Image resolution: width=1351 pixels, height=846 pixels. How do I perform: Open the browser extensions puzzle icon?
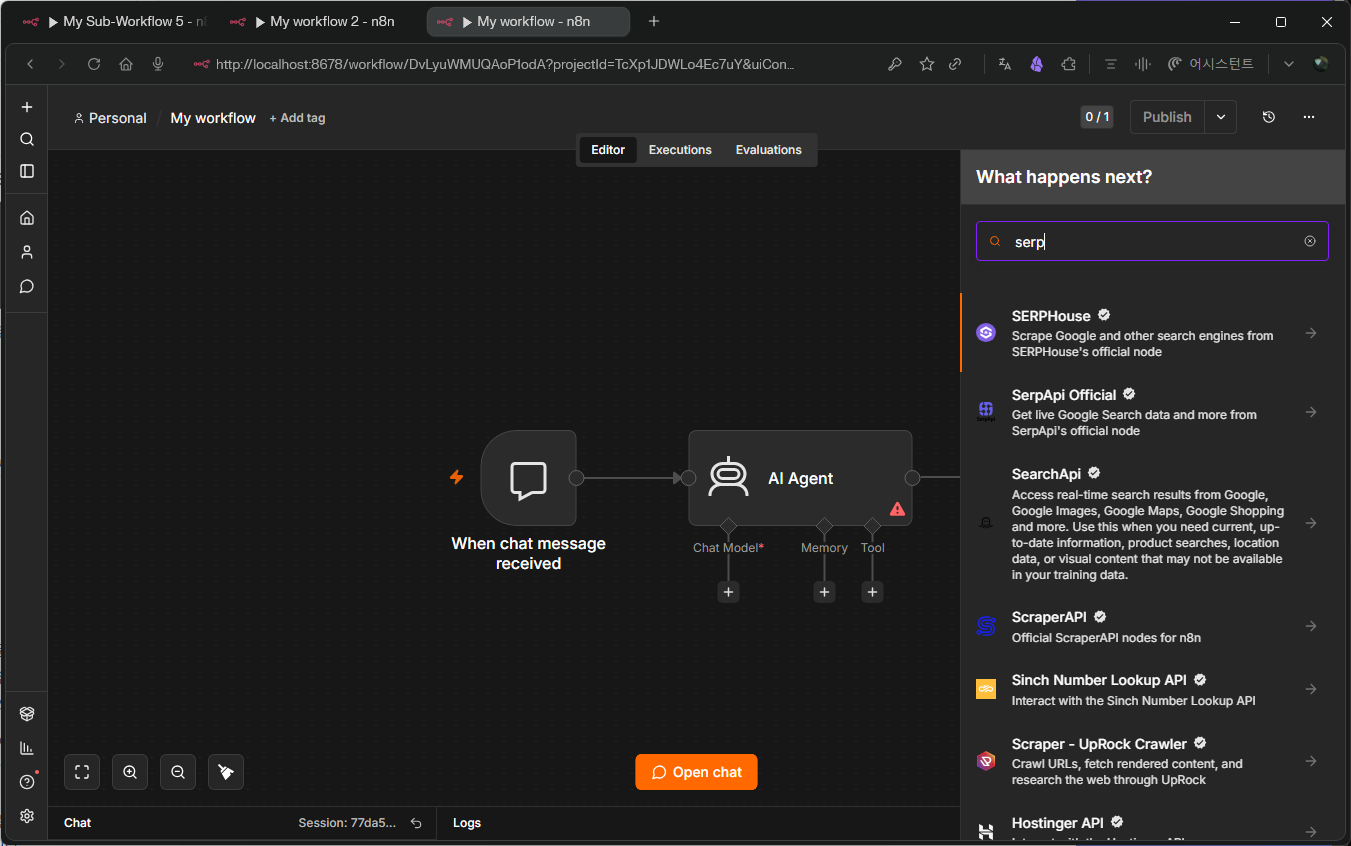[1069, 64]
